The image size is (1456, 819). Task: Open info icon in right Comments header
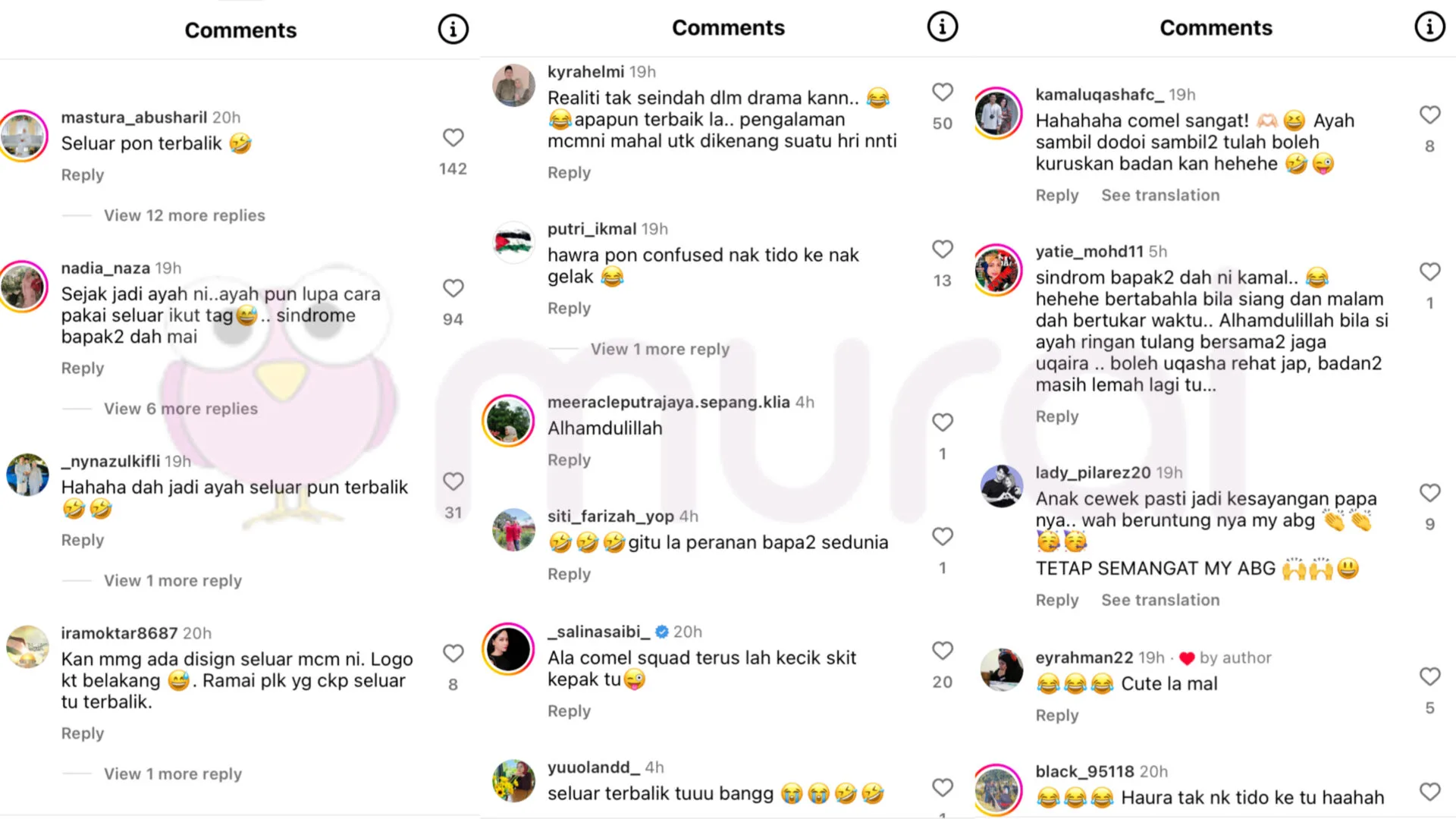1430,27
